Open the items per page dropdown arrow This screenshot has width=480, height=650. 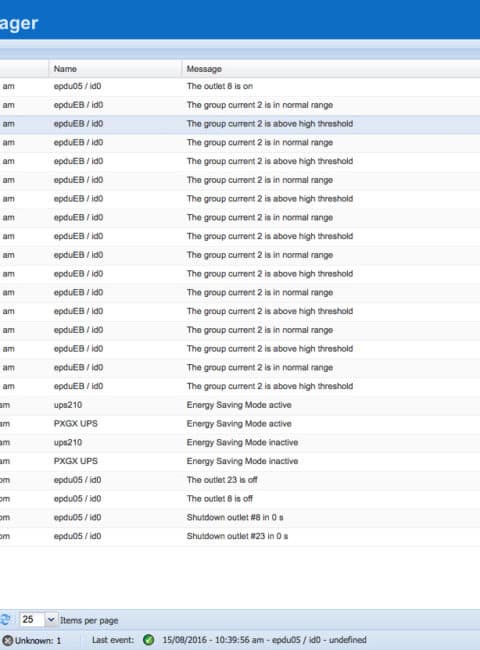click(51, 620)
